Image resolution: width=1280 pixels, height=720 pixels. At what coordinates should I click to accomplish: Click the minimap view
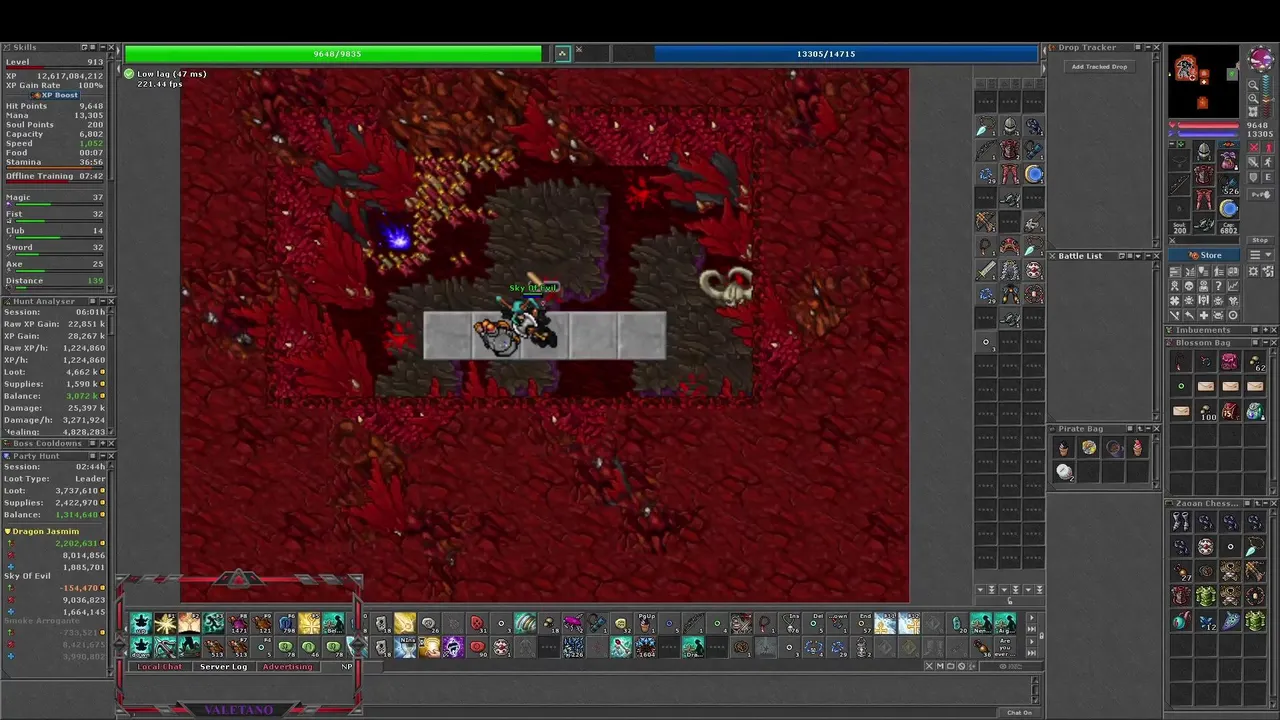point(1204,82)
